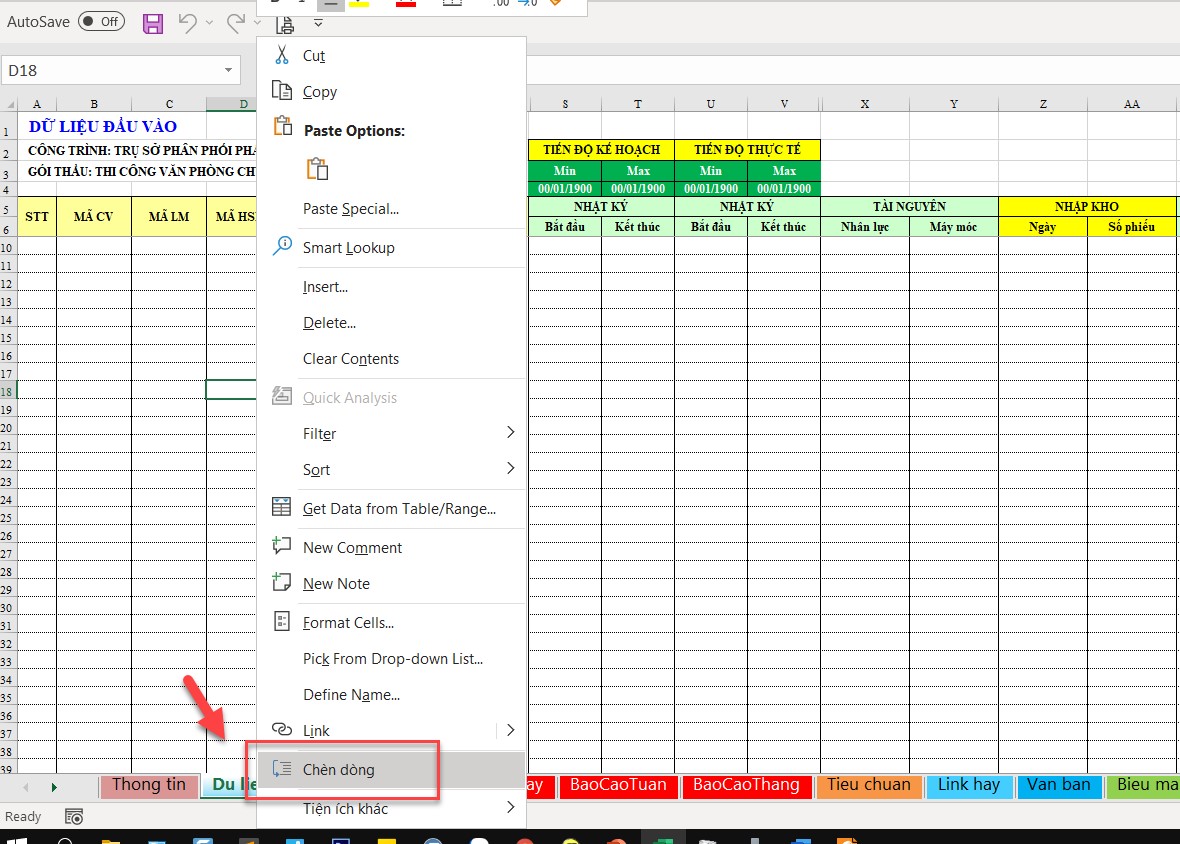The width and height of the screenshot is (1180, 844).
Task: Expand the Filter submenu
Action: click(x=510, y=433)
